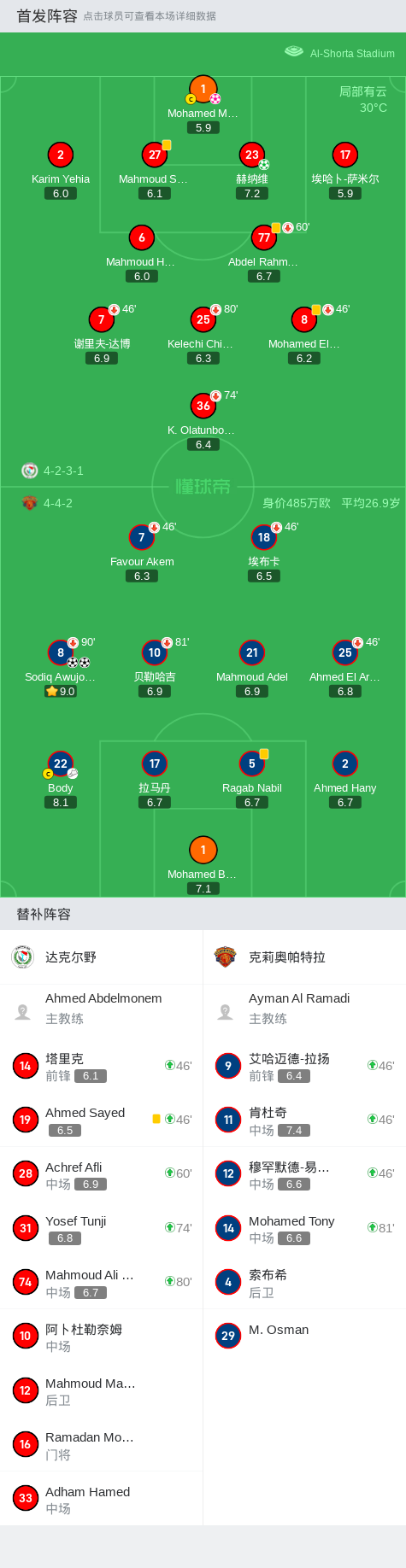This screenshot has width=406, height=1568.
Task: Open the 达克尔野 team logo in substitutes
Action: coord(23,957)
